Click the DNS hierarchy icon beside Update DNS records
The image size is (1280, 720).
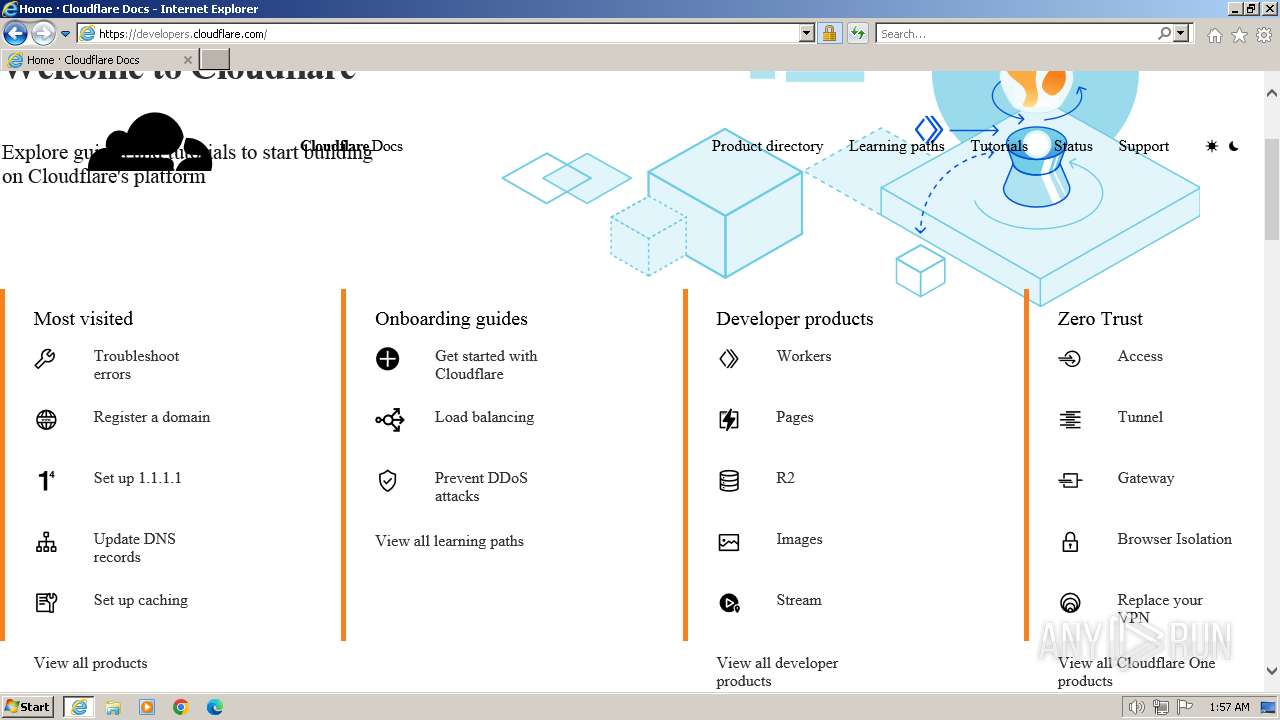pyautogui.click(x=46, y=542)
